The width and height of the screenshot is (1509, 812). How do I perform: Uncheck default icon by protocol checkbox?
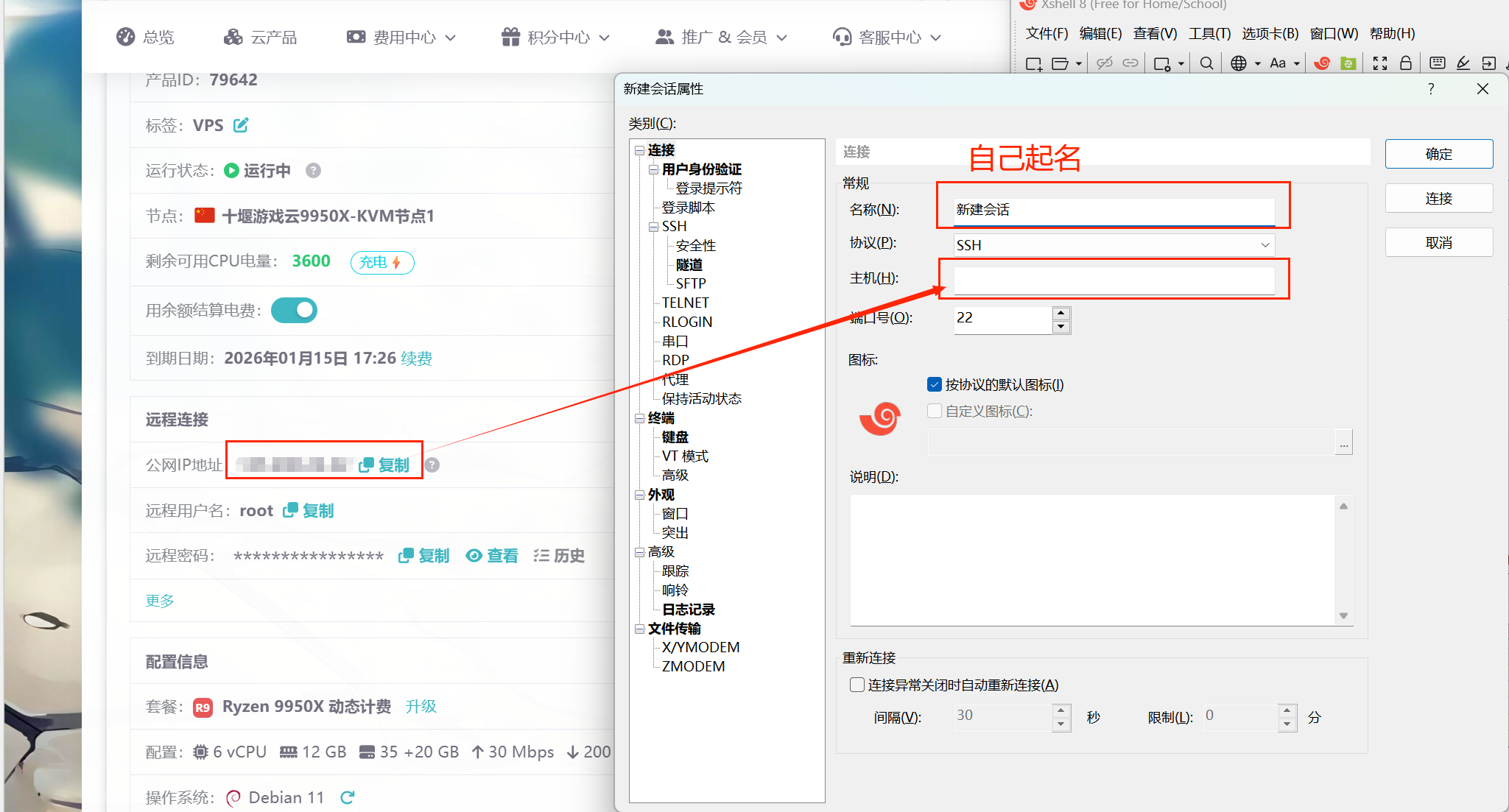click(x=935, y=384)
